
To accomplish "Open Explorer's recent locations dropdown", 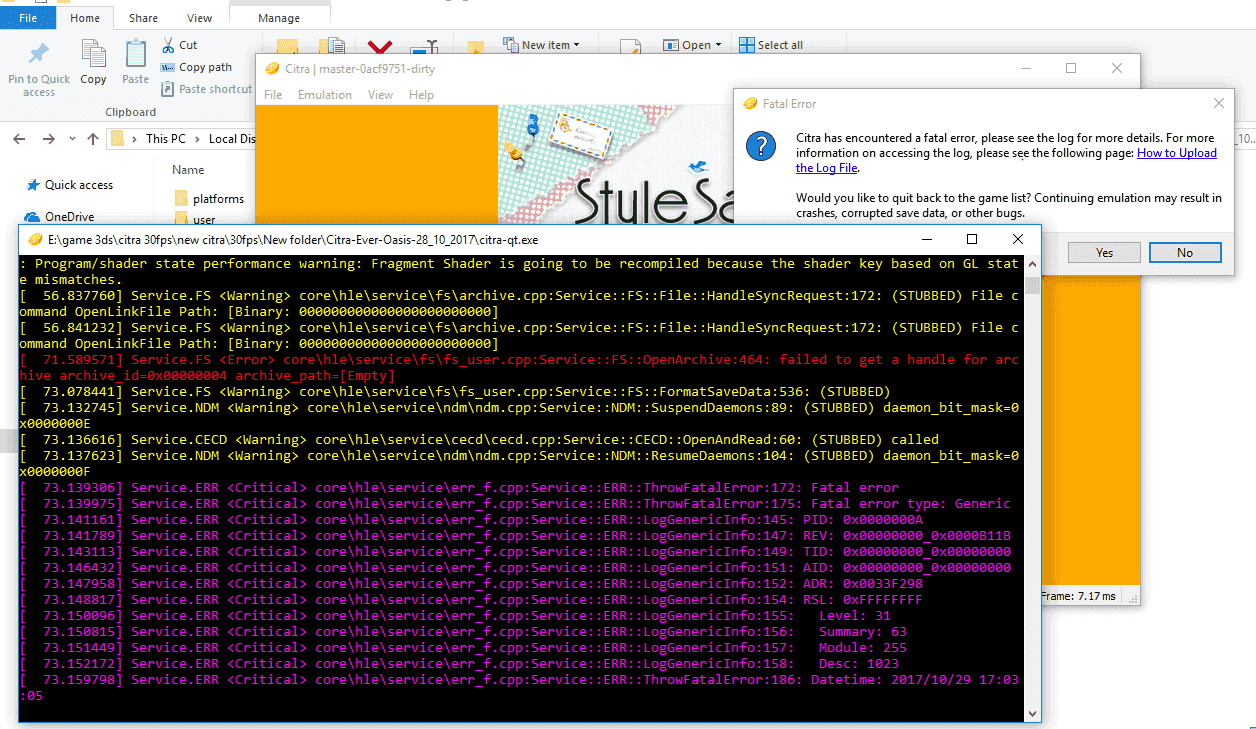I will tap(70, 139).
